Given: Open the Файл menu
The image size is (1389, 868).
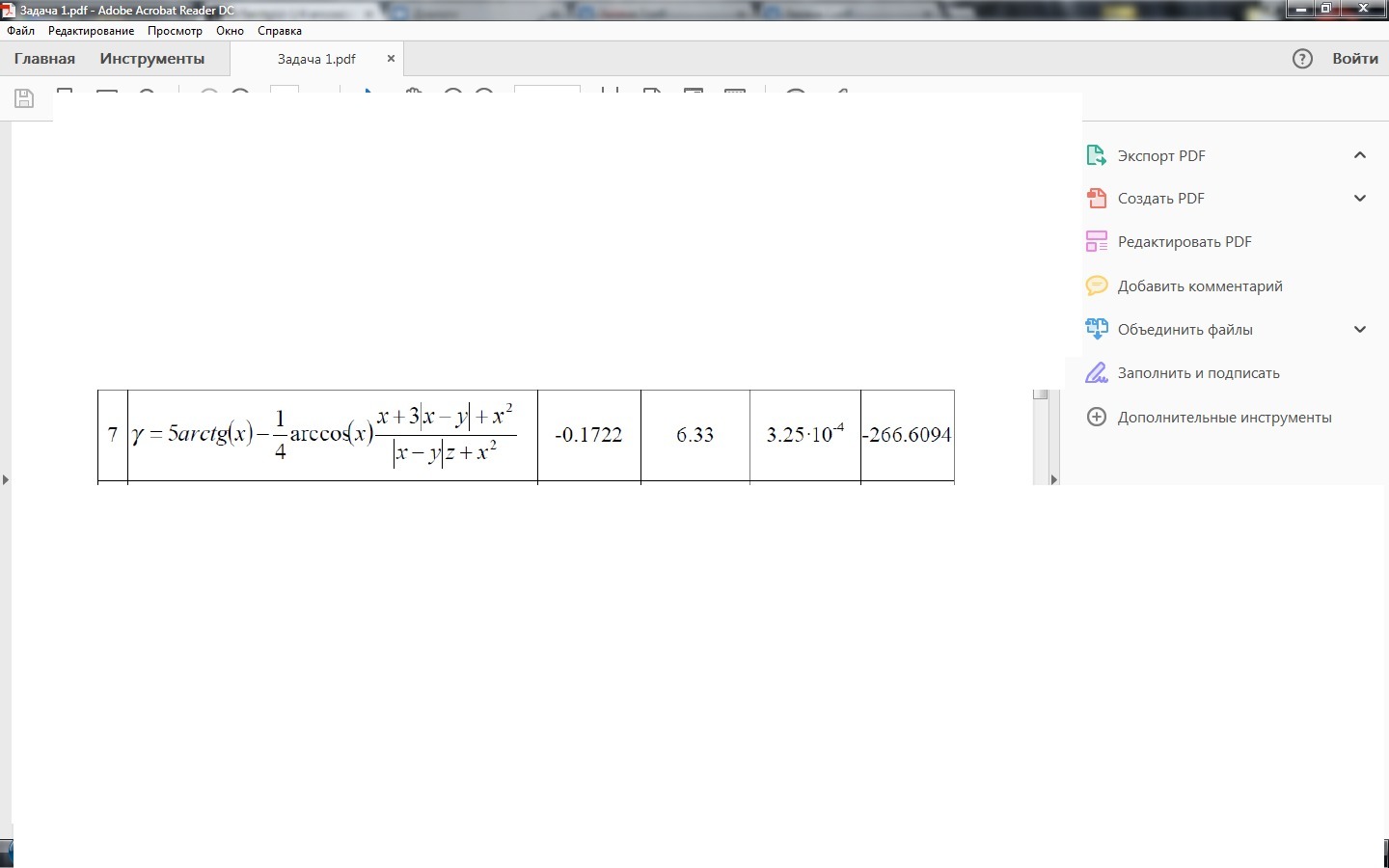Looking at the screenshot, I should click(20, 31).
